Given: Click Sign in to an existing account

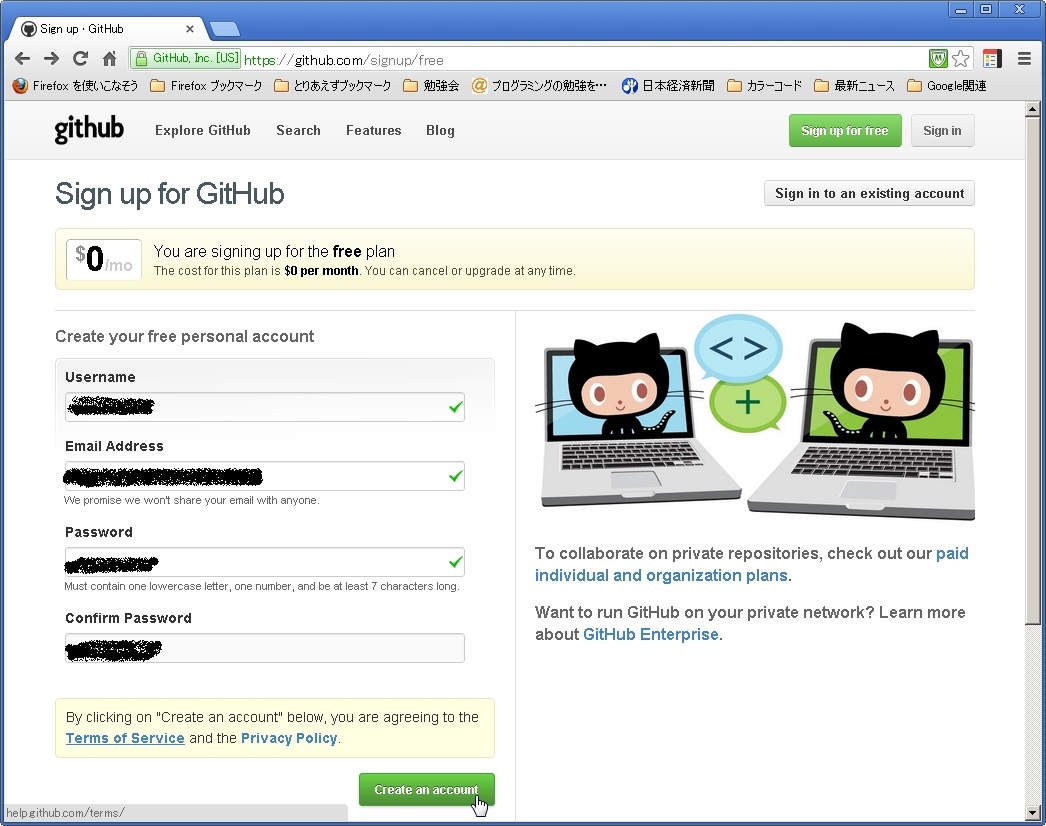Looking at the screenshot, I should click(x=869, y=193).
